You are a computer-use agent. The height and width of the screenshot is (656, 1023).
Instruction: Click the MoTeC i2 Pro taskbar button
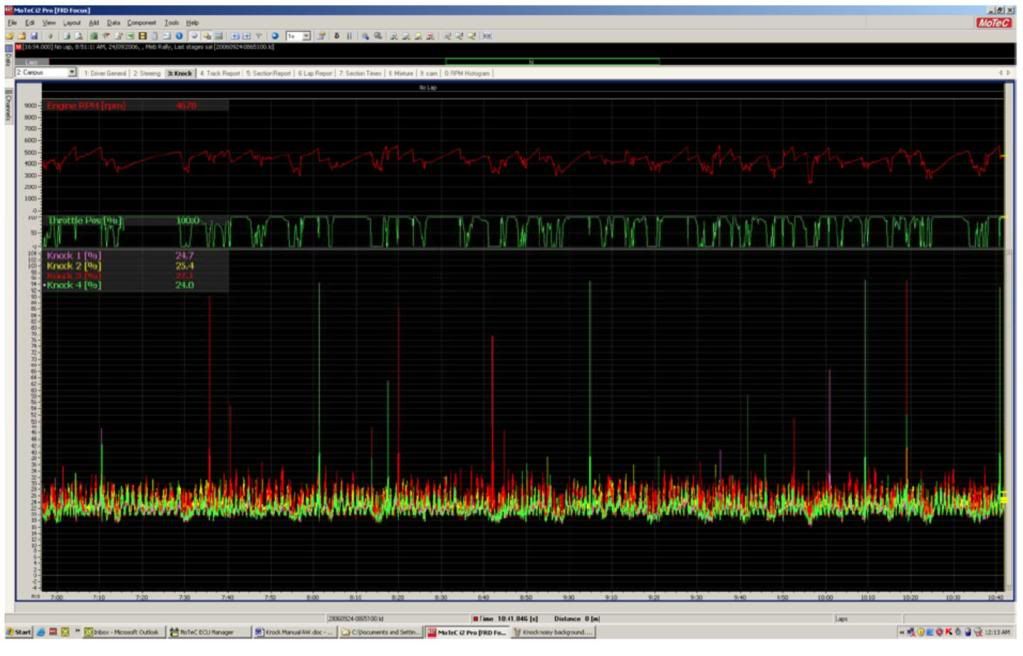point(466,633)
